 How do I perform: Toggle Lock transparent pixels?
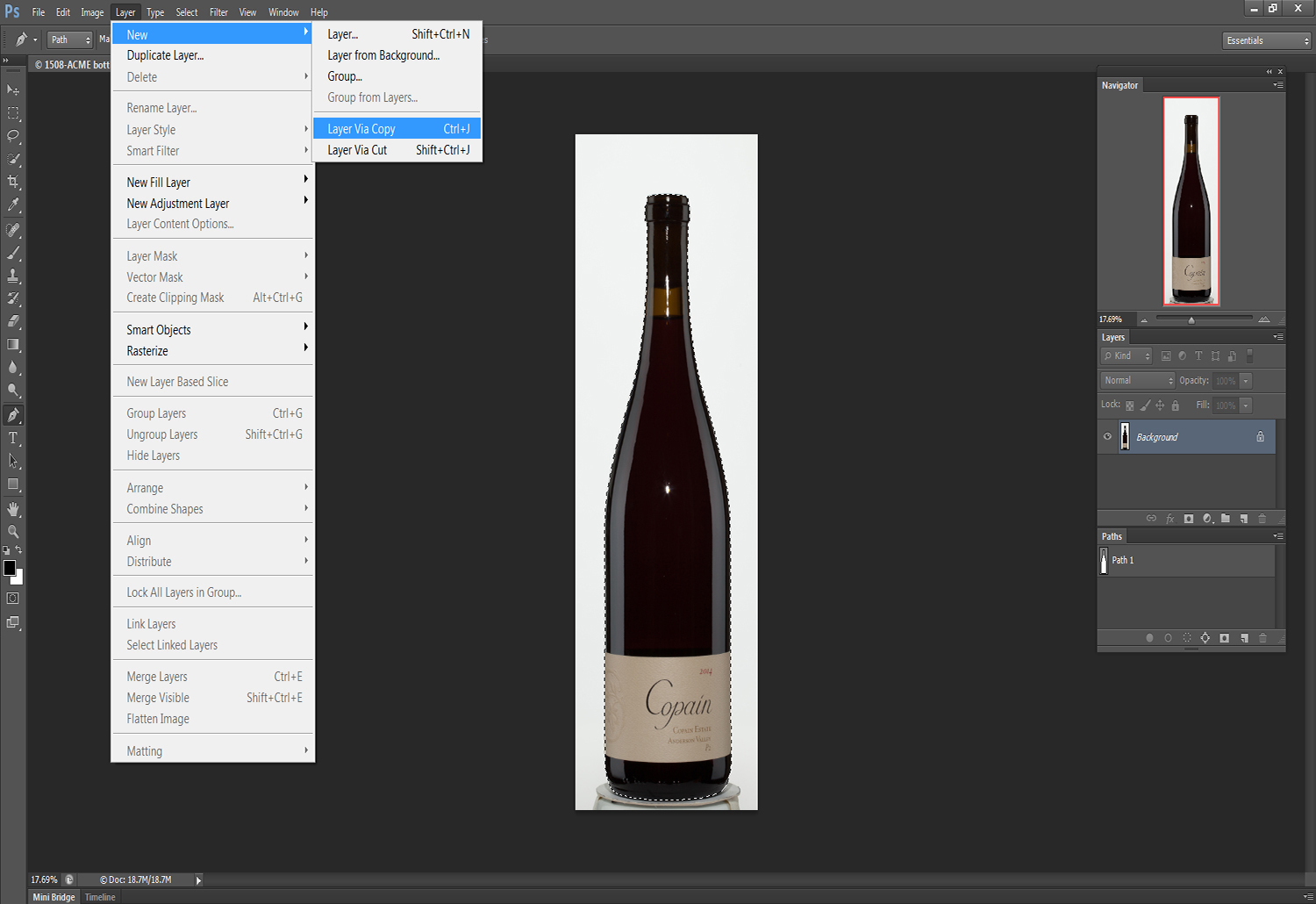click(x=1130, y=405)
